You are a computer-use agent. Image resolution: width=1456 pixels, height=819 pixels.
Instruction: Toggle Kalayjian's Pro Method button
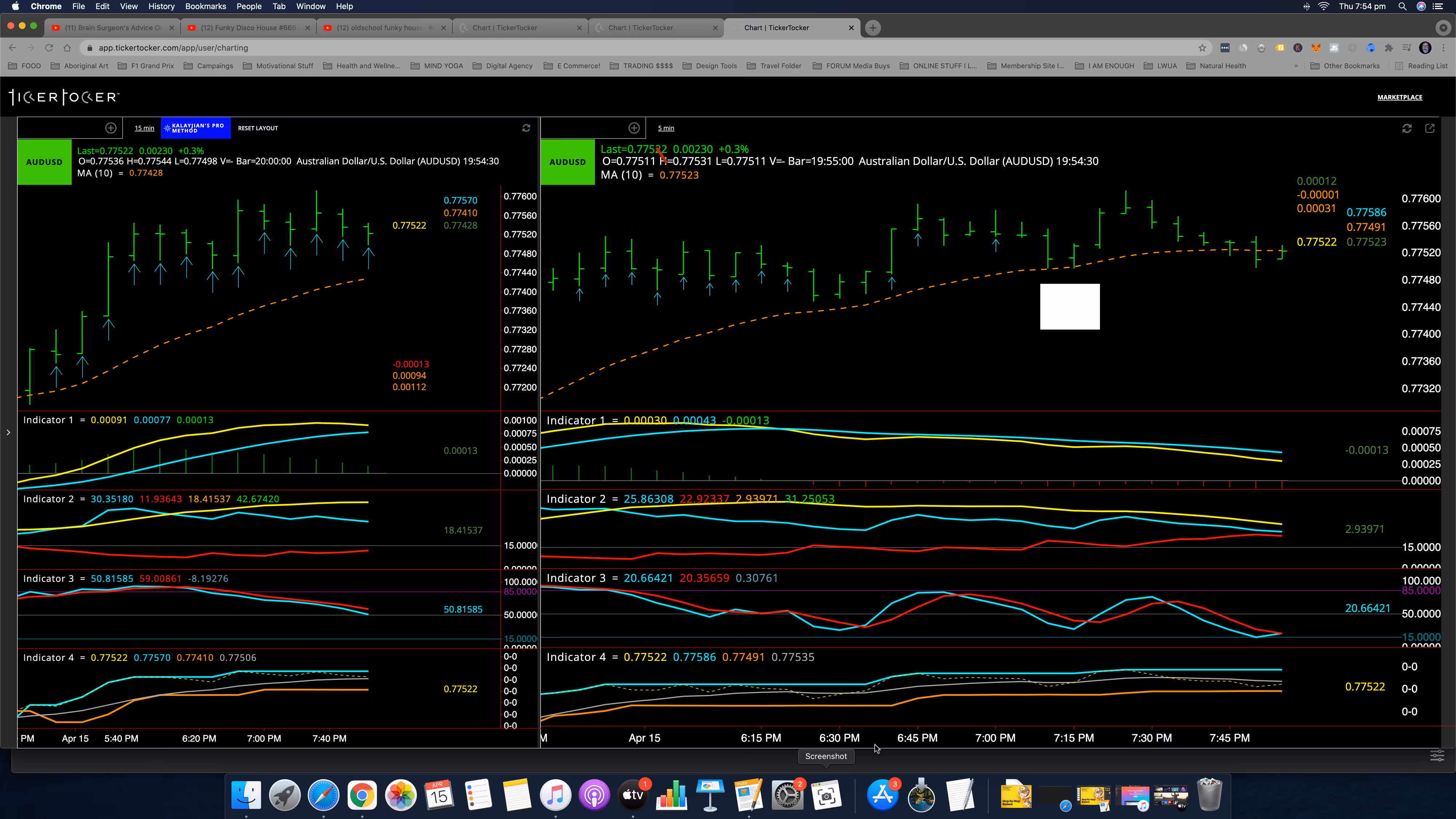click(195, 128)
